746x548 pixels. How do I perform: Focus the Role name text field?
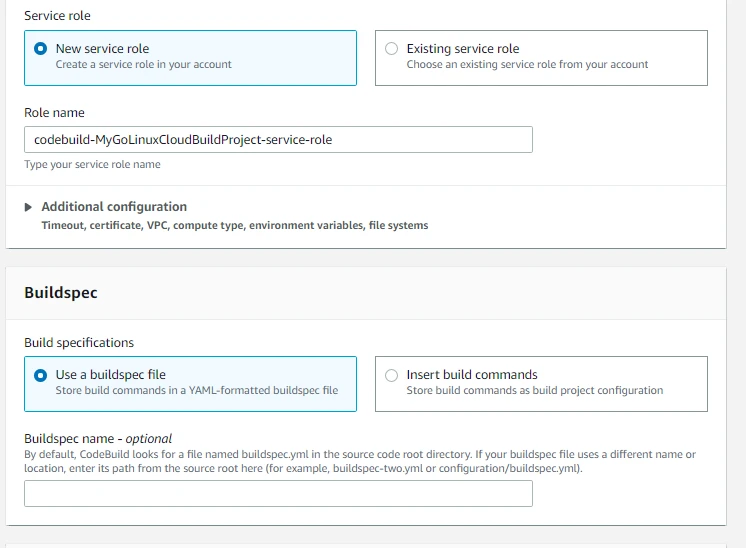[278, 140]
